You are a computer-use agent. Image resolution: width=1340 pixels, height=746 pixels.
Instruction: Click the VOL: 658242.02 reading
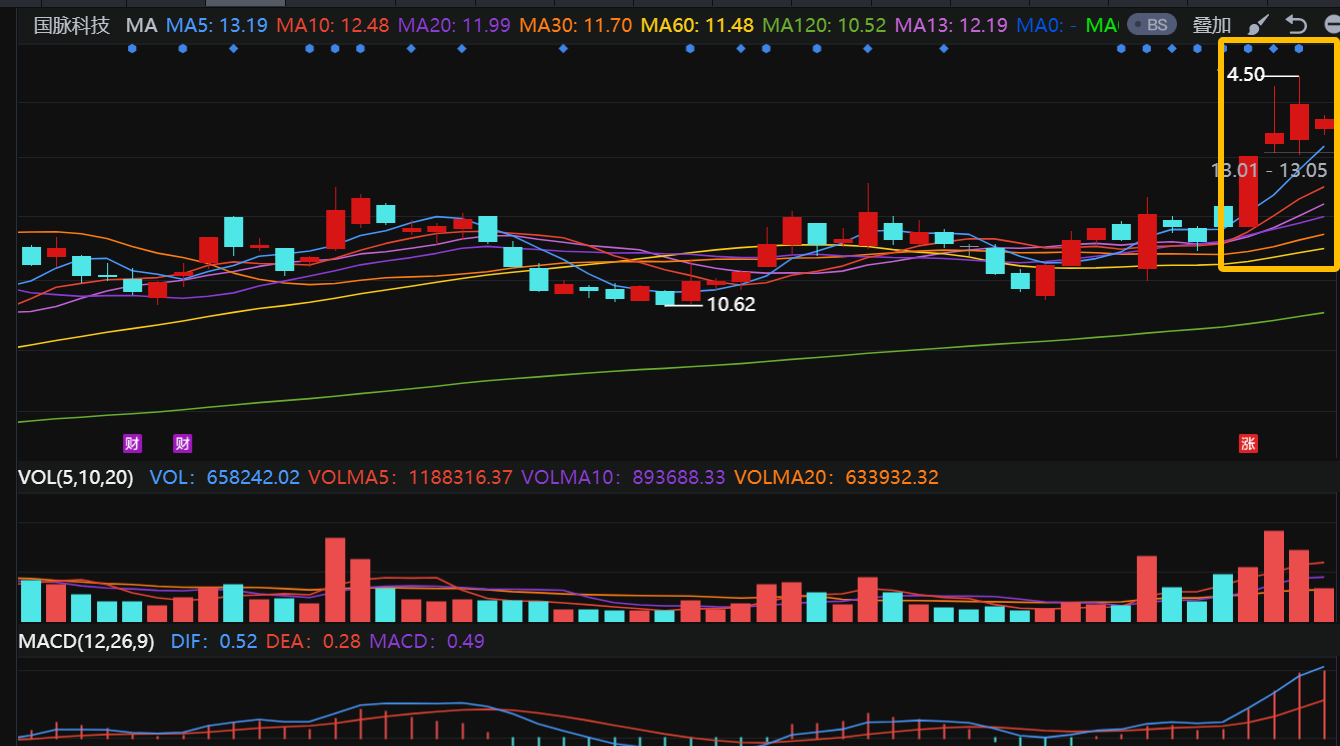(224, 478)
